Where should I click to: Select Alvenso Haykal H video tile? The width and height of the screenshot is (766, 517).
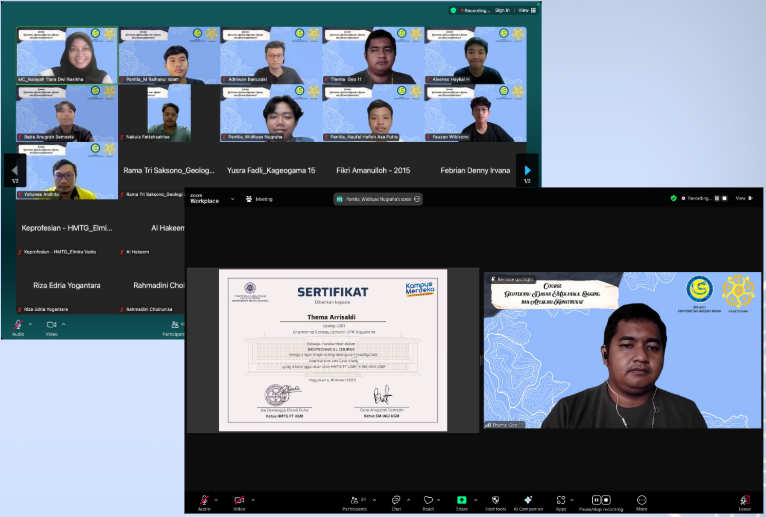coord(475,55)
